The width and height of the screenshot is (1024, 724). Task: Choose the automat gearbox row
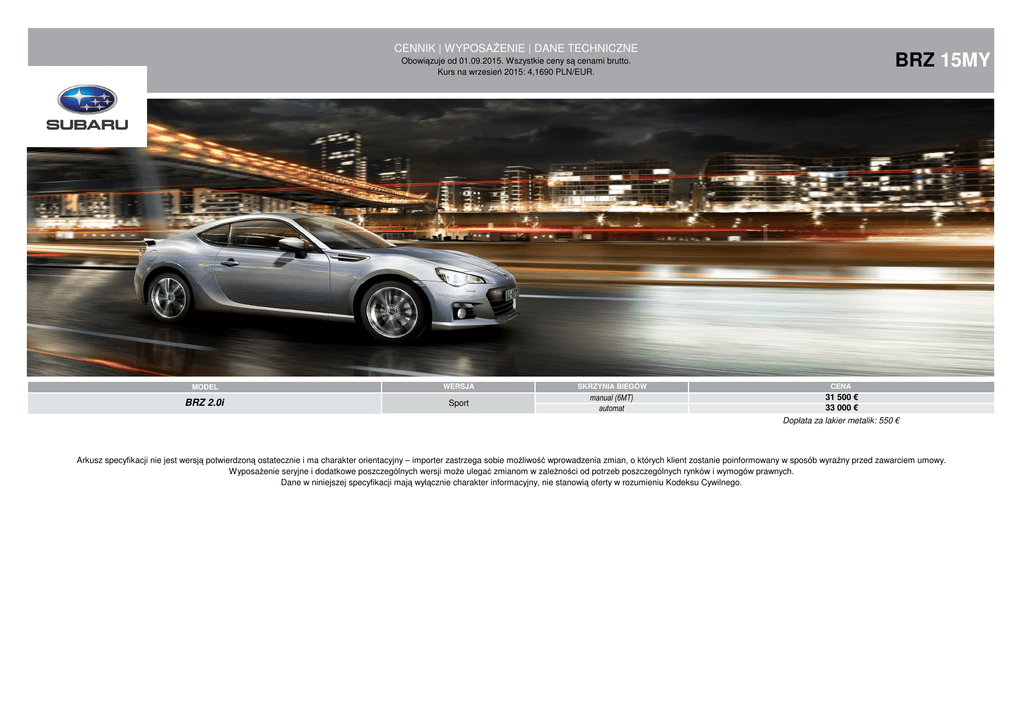point(611,408)
